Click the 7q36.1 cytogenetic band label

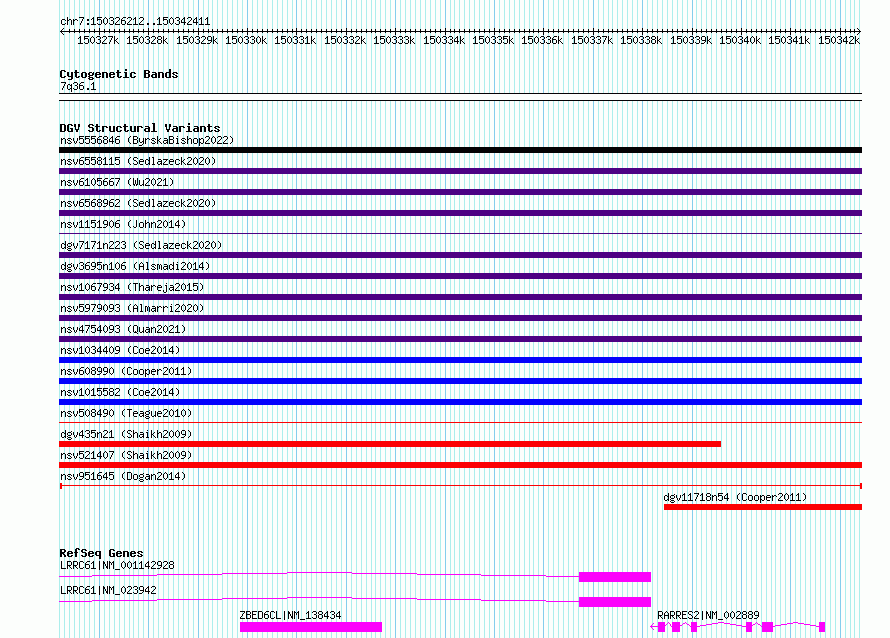78,86
